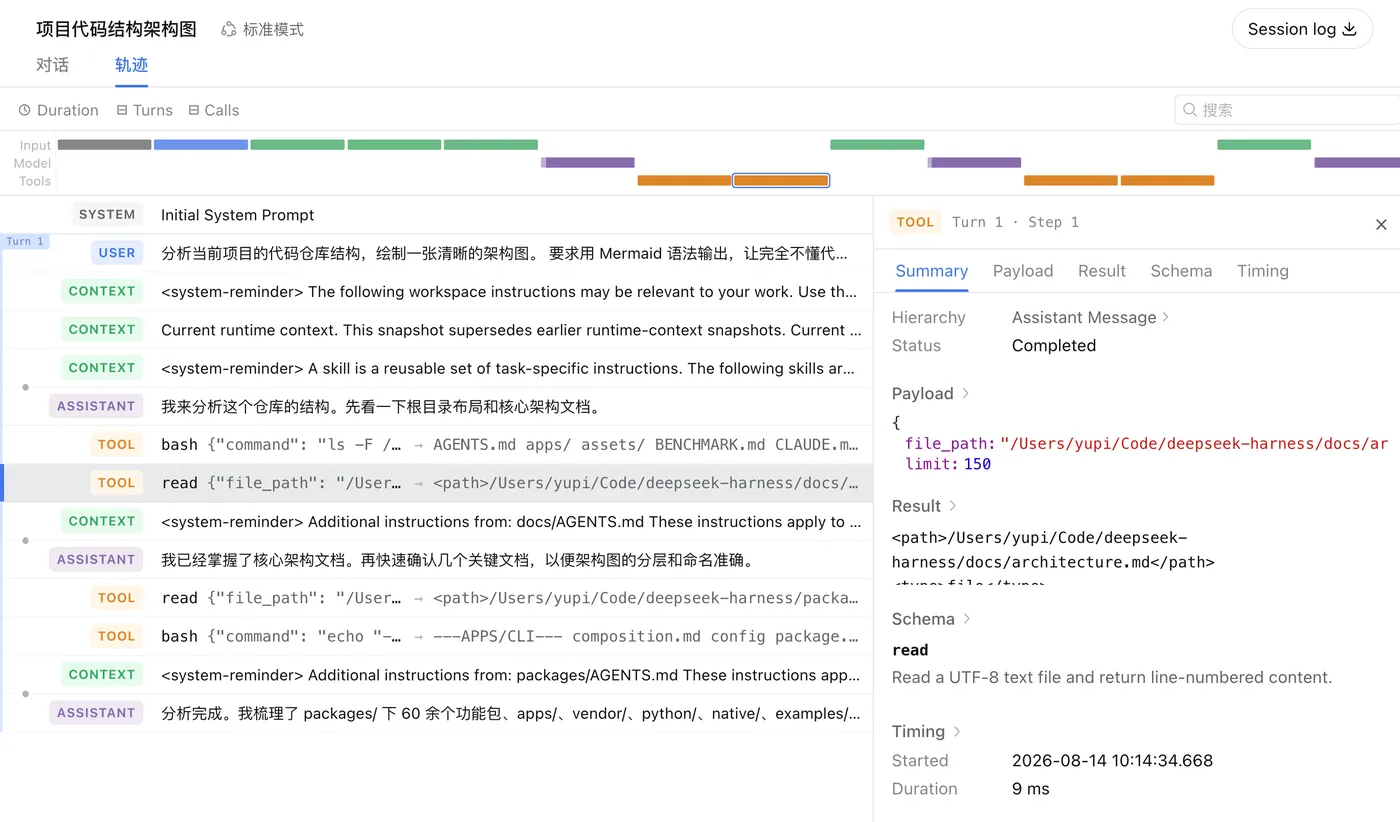
Task: Click the Completed status value
Action: point(1054,345)
